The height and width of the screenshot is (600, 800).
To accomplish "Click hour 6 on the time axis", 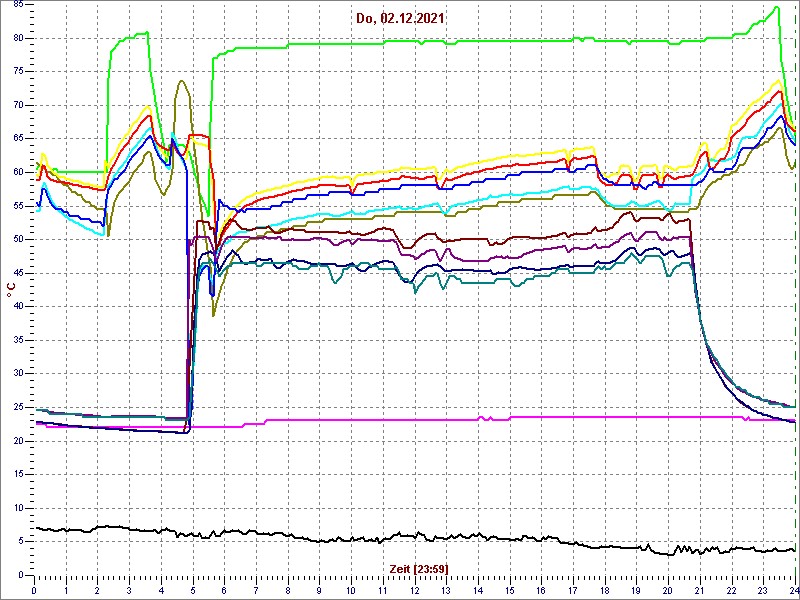I will (x=224, y=591).
